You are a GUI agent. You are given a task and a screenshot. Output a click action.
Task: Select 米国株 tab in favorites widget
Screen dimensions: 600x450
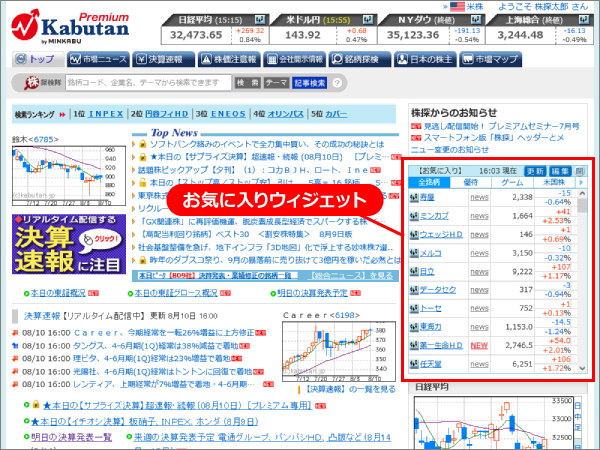tap(554, 183)
